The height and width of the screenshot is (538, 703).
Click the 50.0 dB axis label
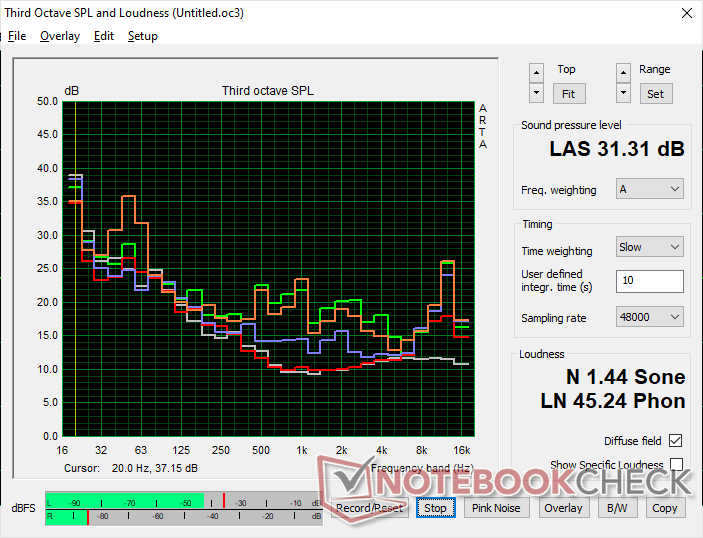(x=48, y=101)
